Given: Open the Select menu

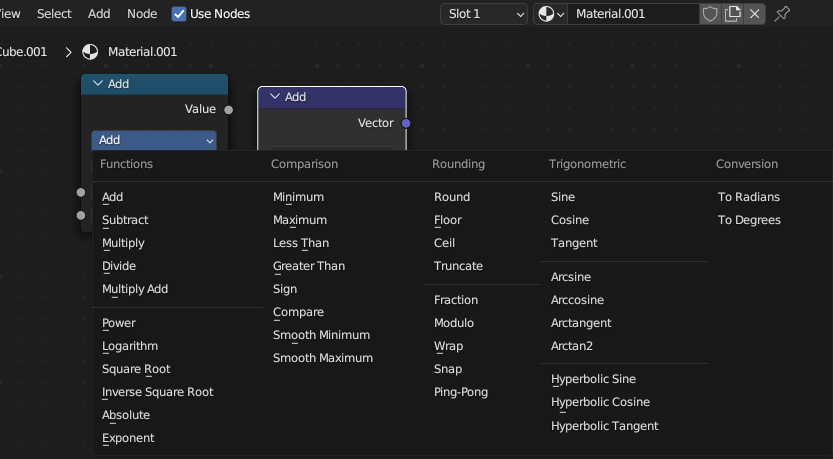Looking at the screenshot, I should click(54, 14).
